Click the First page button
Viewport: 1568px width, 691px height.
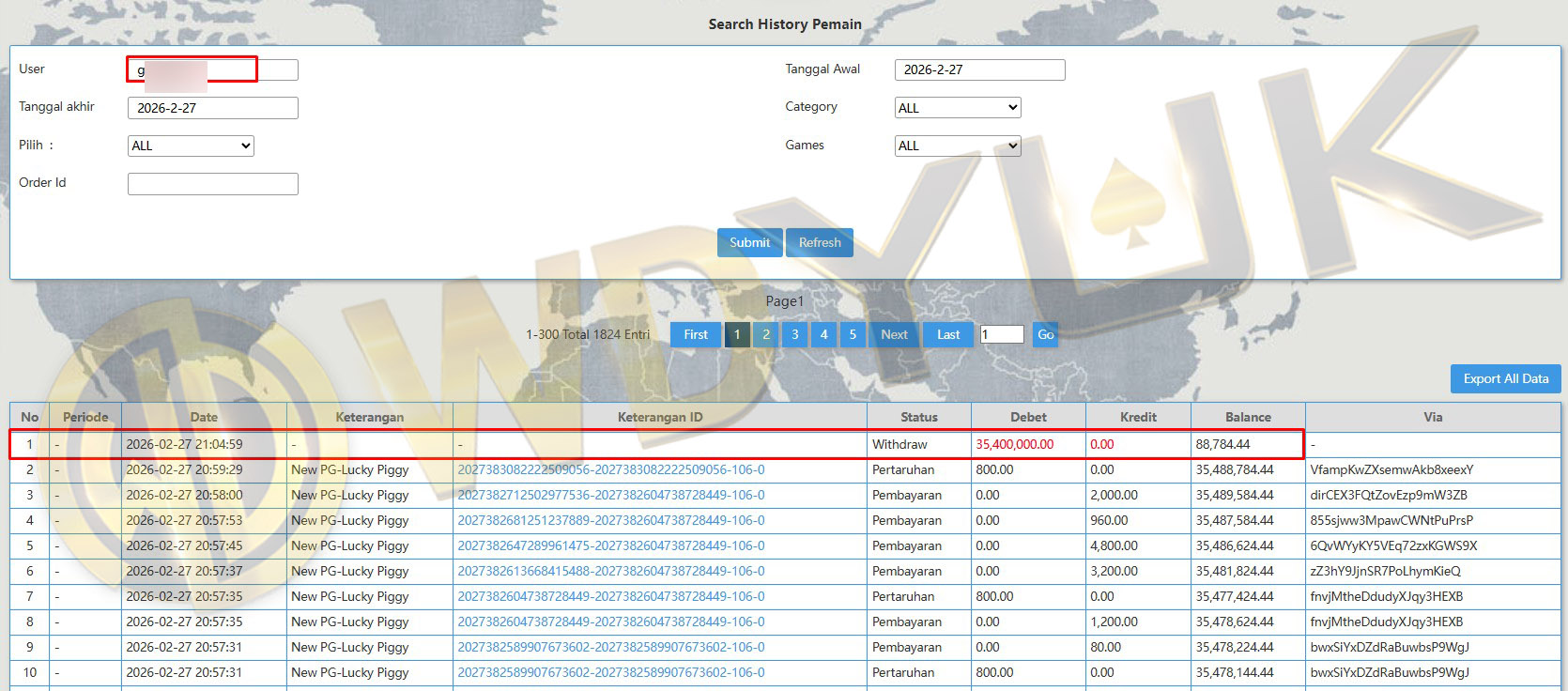pos(696,334)
